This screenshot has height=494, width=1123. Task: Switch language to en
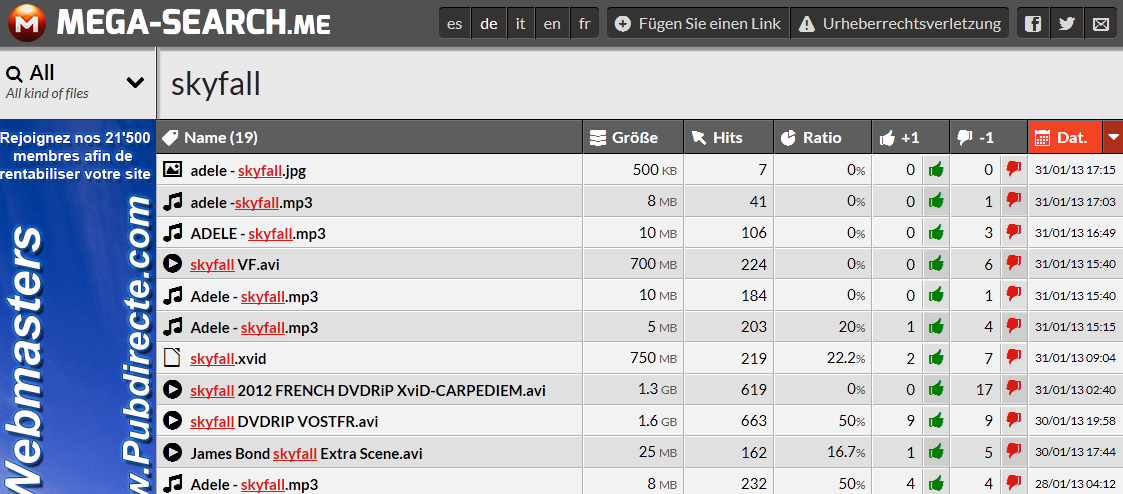(551, 24)
